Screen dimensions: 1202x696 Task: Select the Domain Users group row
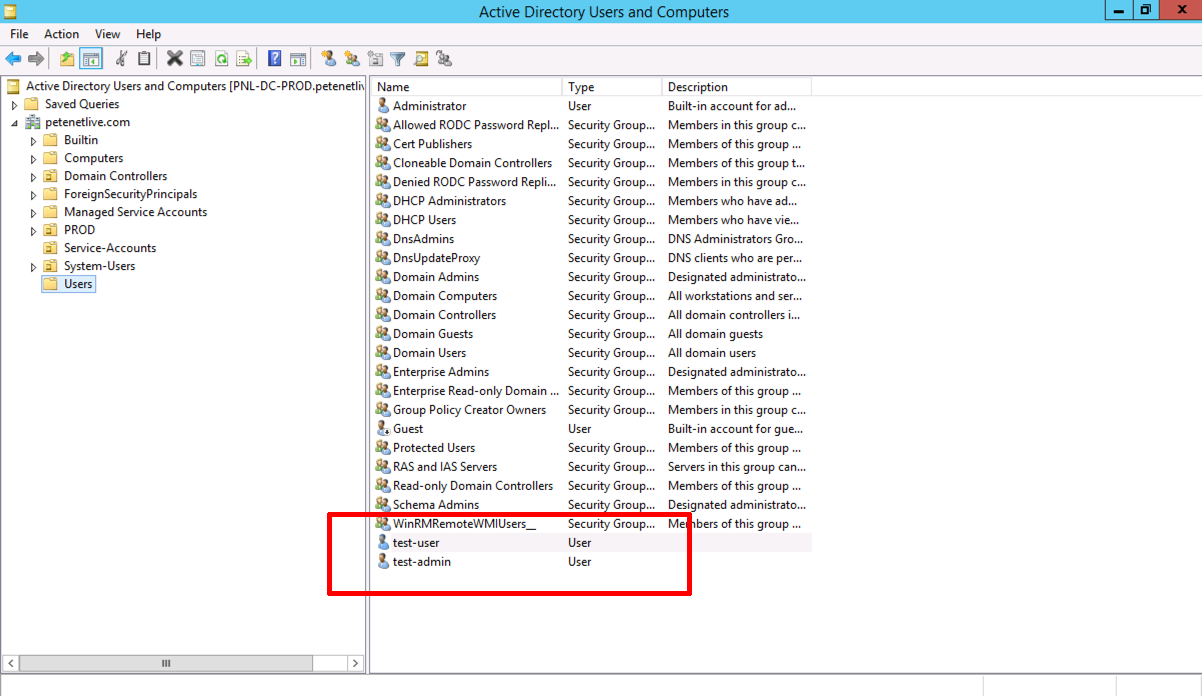[592, 353]
